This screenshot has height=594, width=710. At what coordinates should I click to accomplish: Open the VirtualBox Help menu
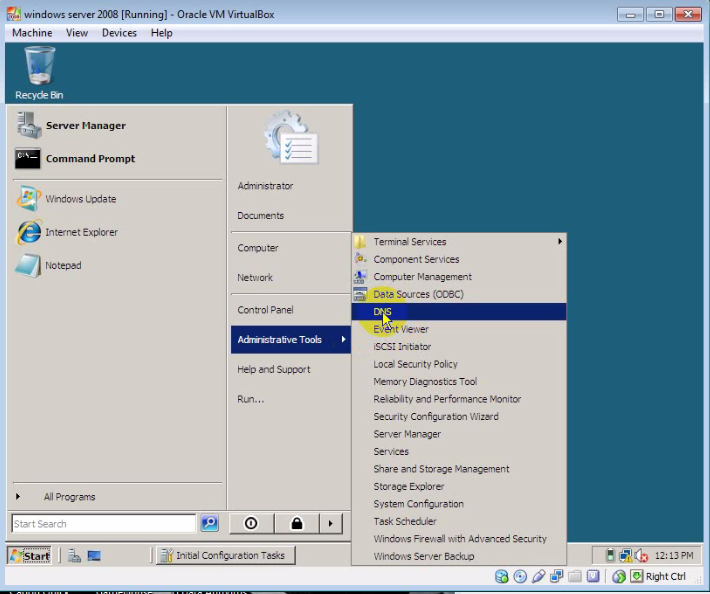pos(162,33)
